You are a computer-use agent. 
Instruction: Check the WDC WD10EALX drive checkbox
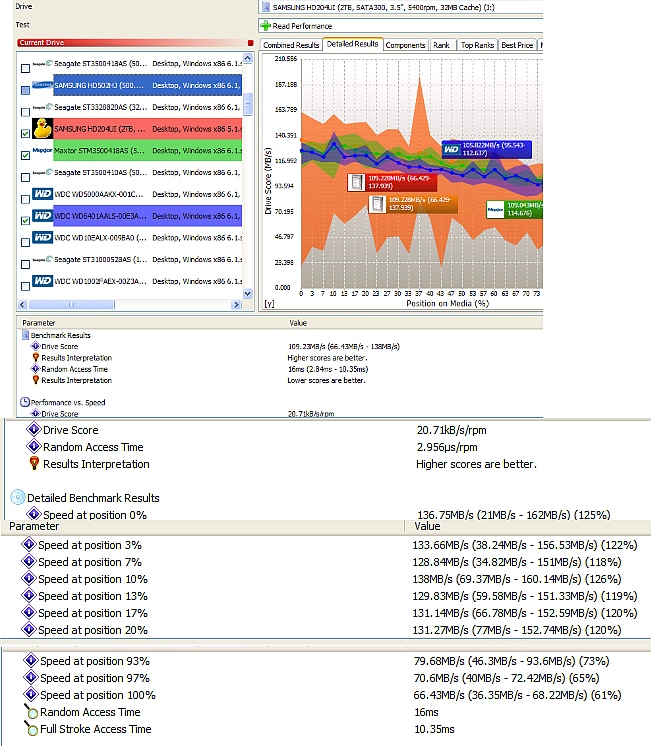pos(26,243)
